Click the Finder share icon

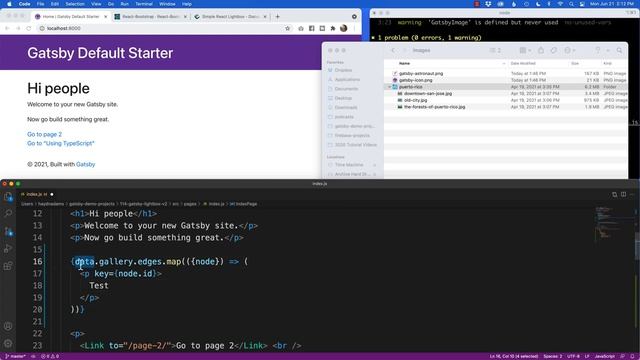pos(541,50)
